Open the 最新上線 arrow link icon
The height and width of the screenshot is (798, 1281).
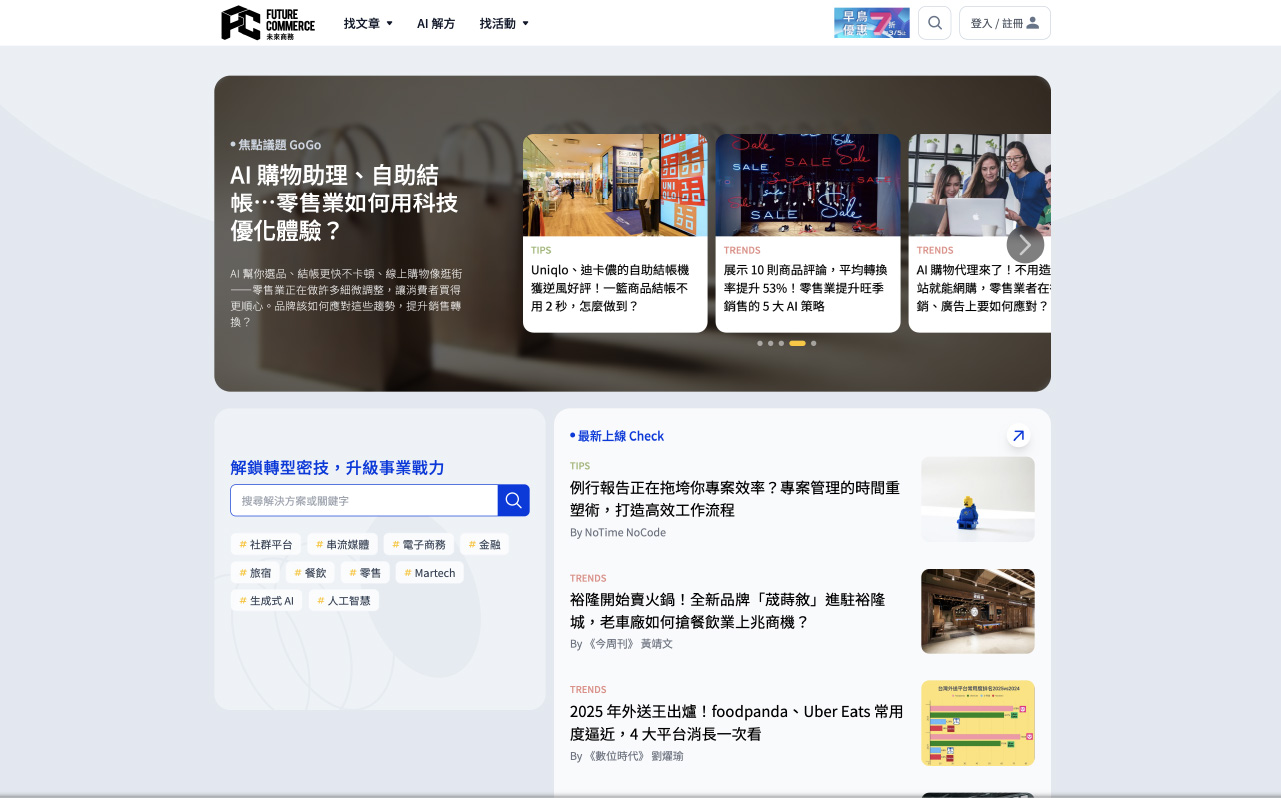[1018, 436]
